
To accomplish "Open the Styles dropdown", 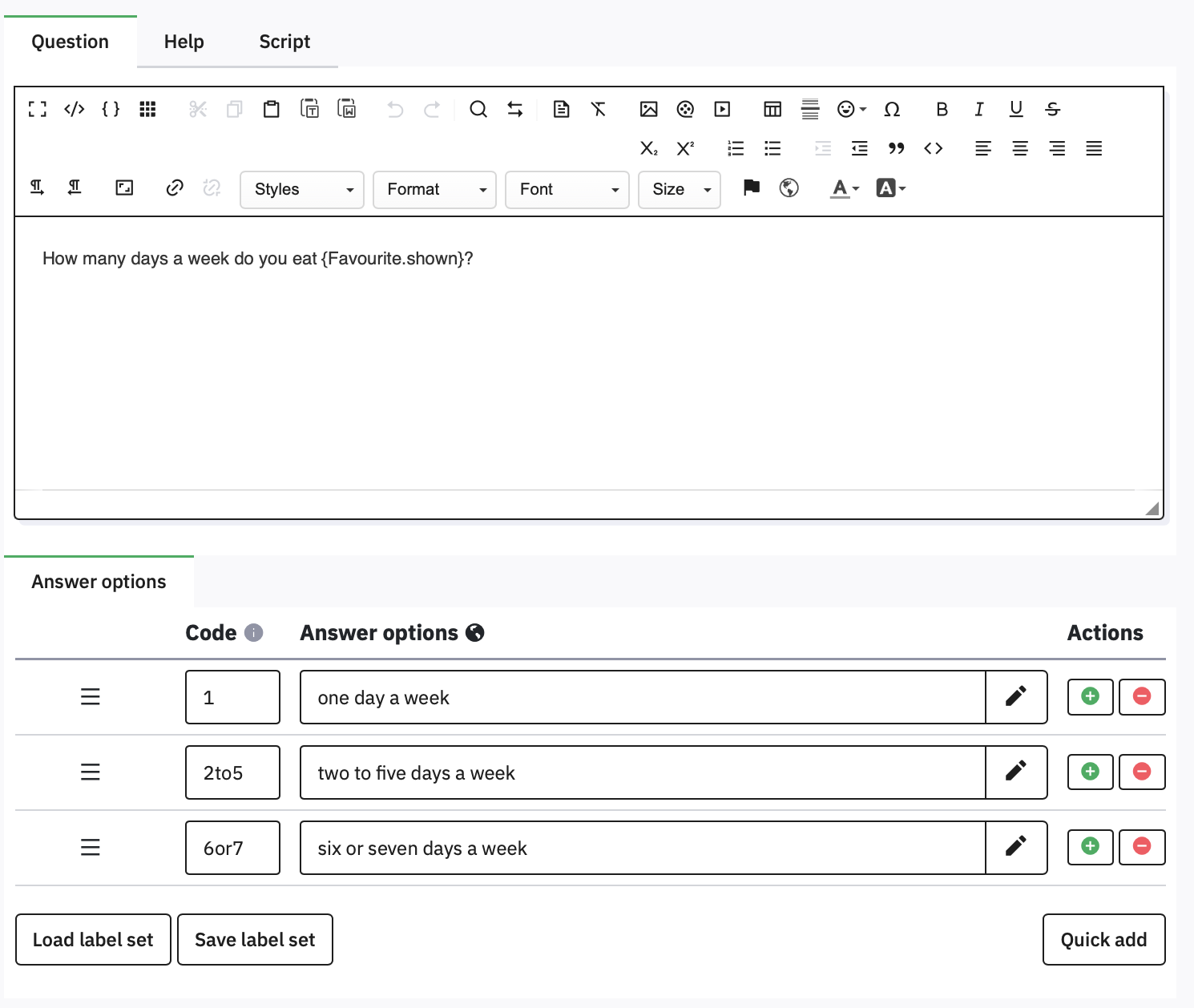I will 302,190.
